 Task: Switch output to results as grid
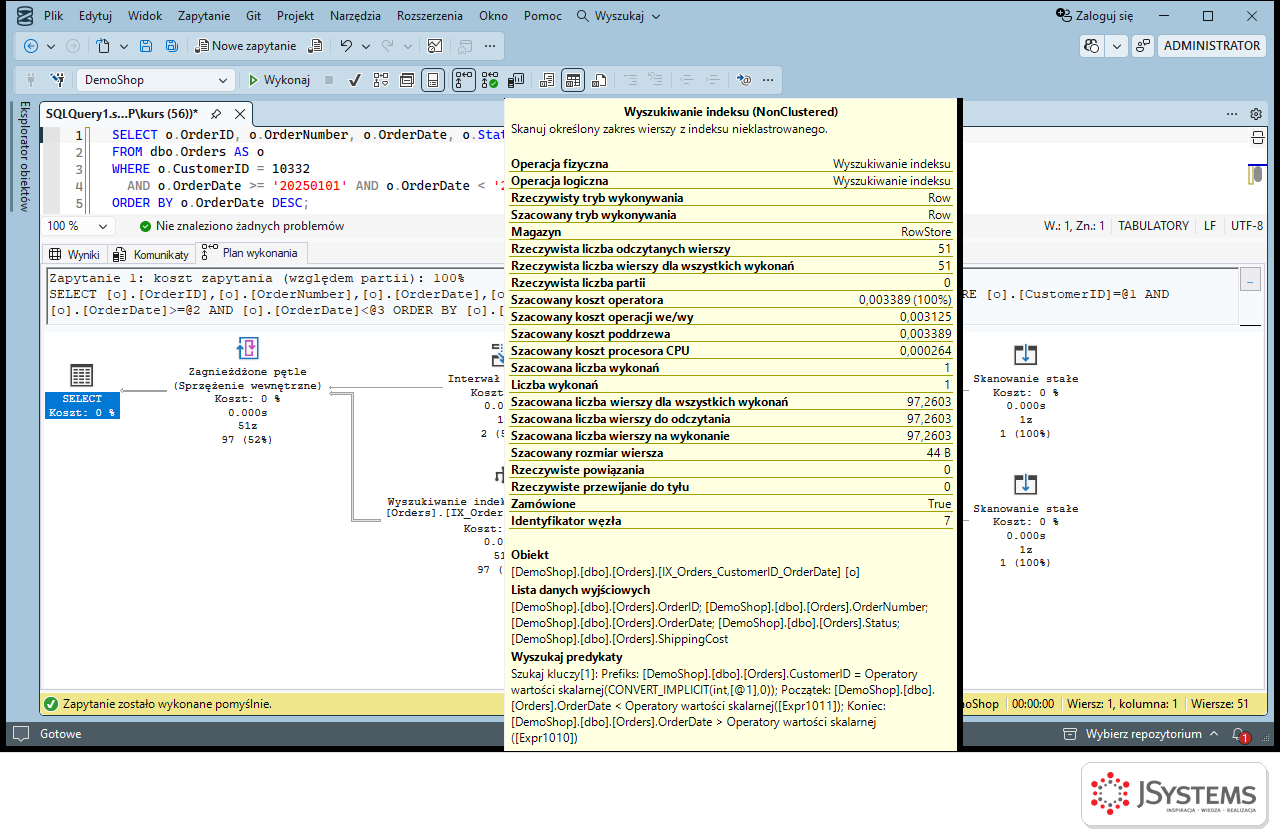coord(573,80)
